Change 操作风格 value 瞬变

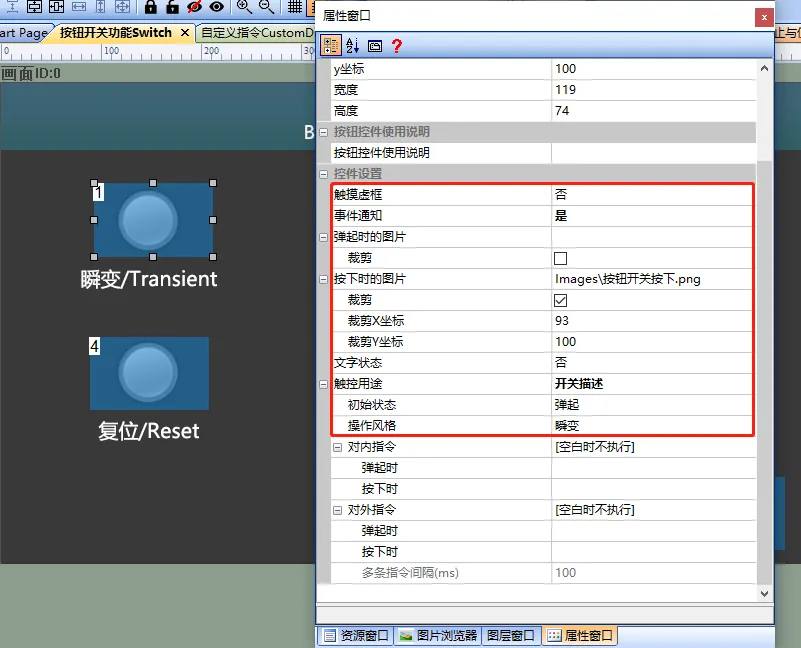(x=652, y=426)
